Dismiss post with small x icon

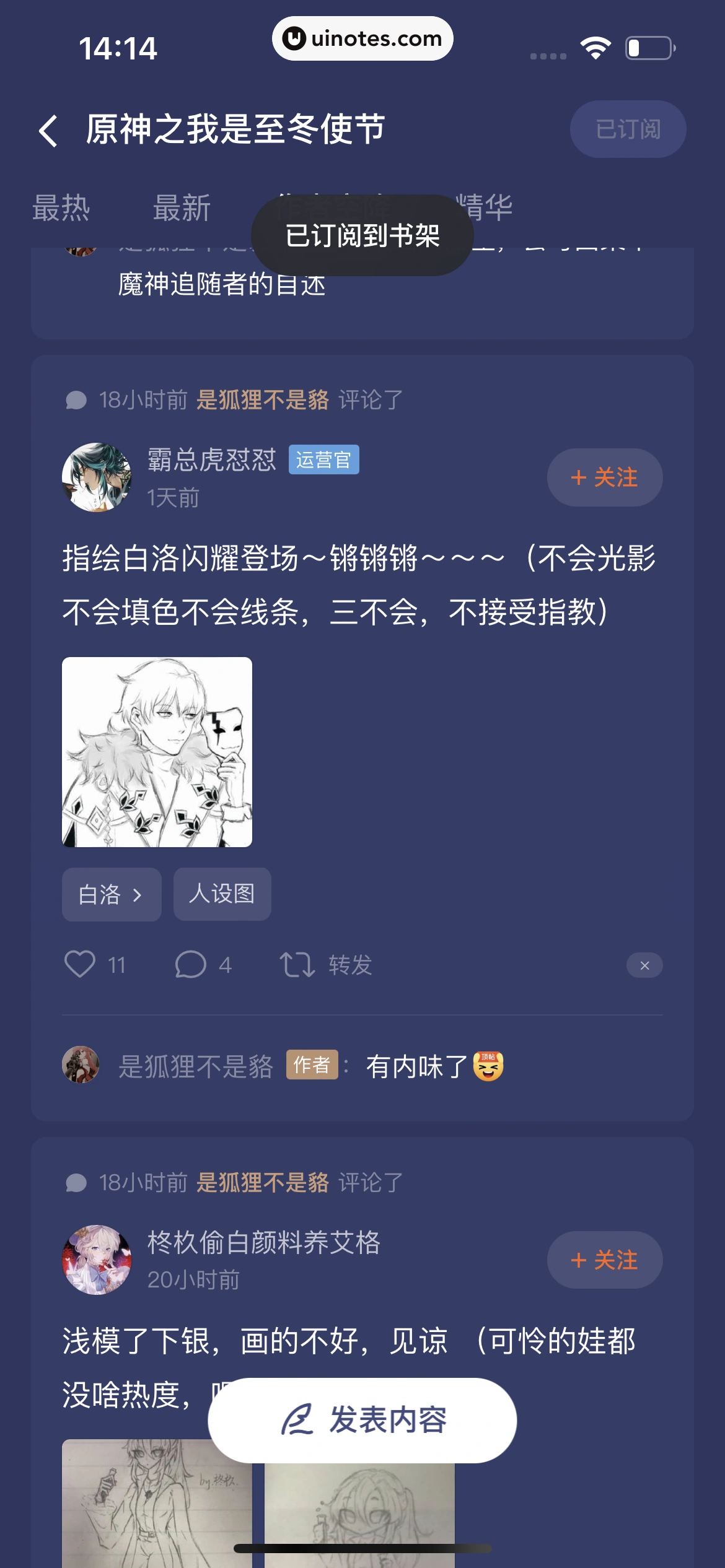coord(644,965)
